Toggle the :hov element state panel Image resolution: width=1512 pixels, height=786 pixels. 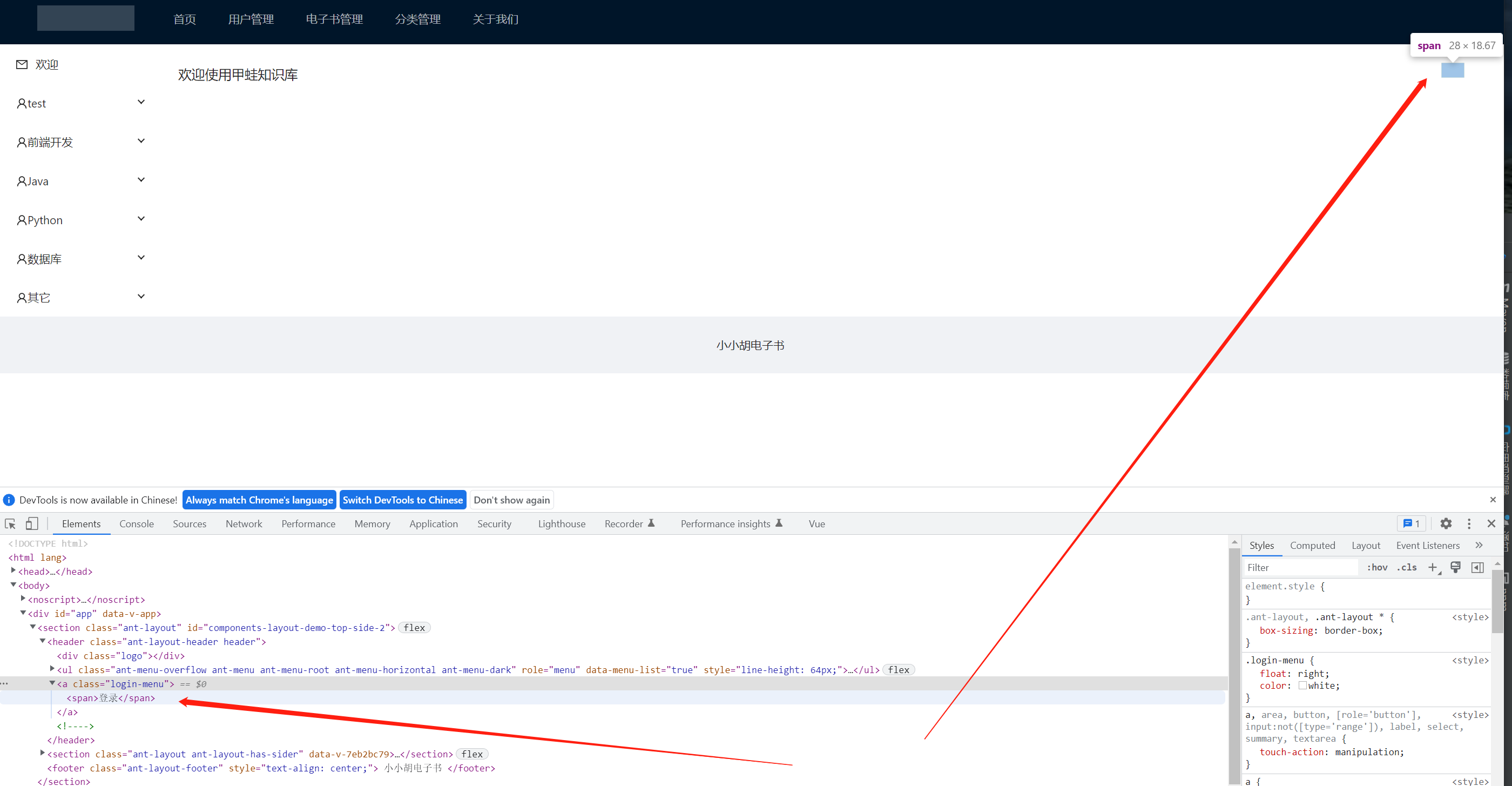[1377, 567]
